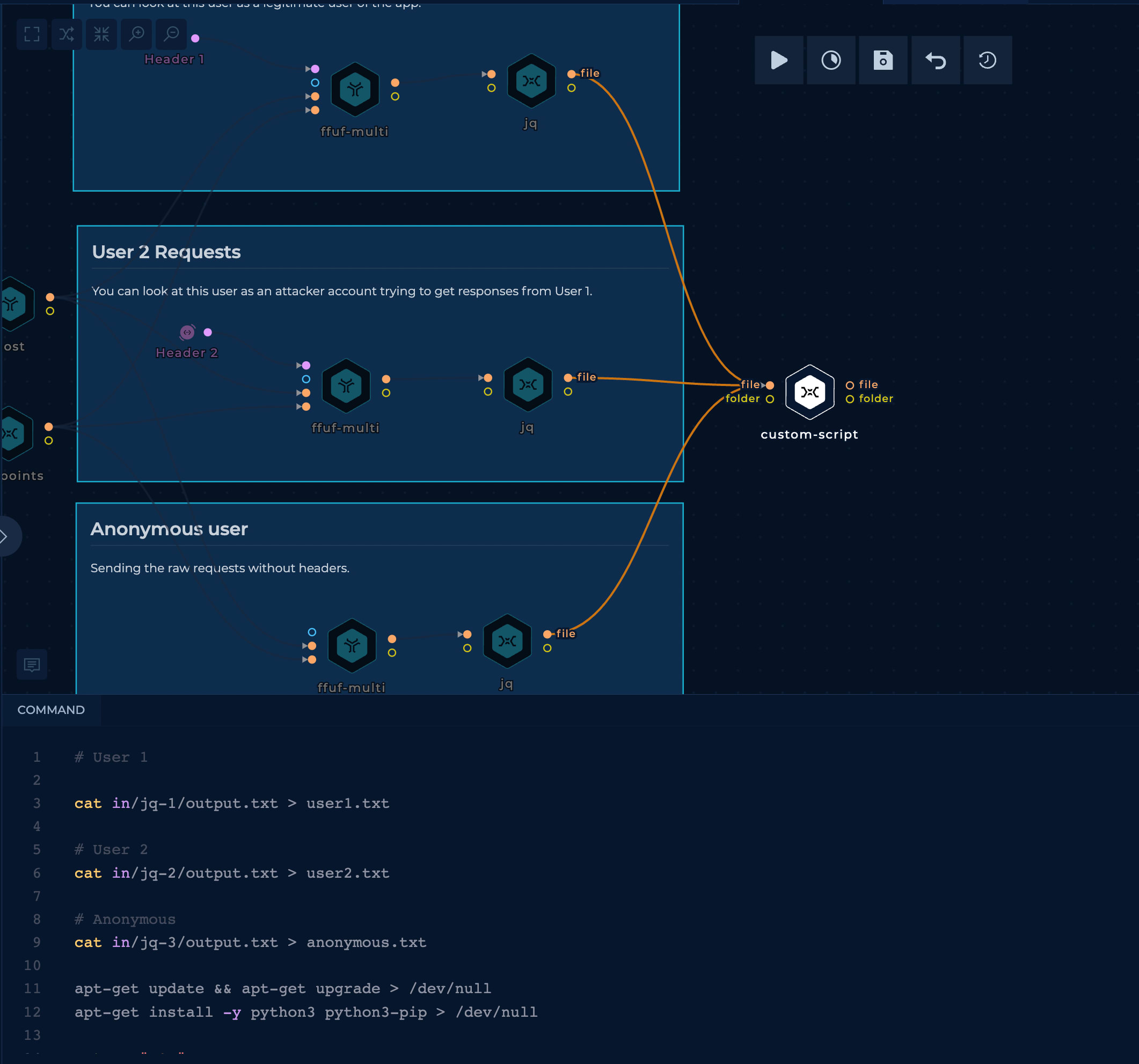Click text 'Sending the raw requests without headers.'

coord(220,568)
